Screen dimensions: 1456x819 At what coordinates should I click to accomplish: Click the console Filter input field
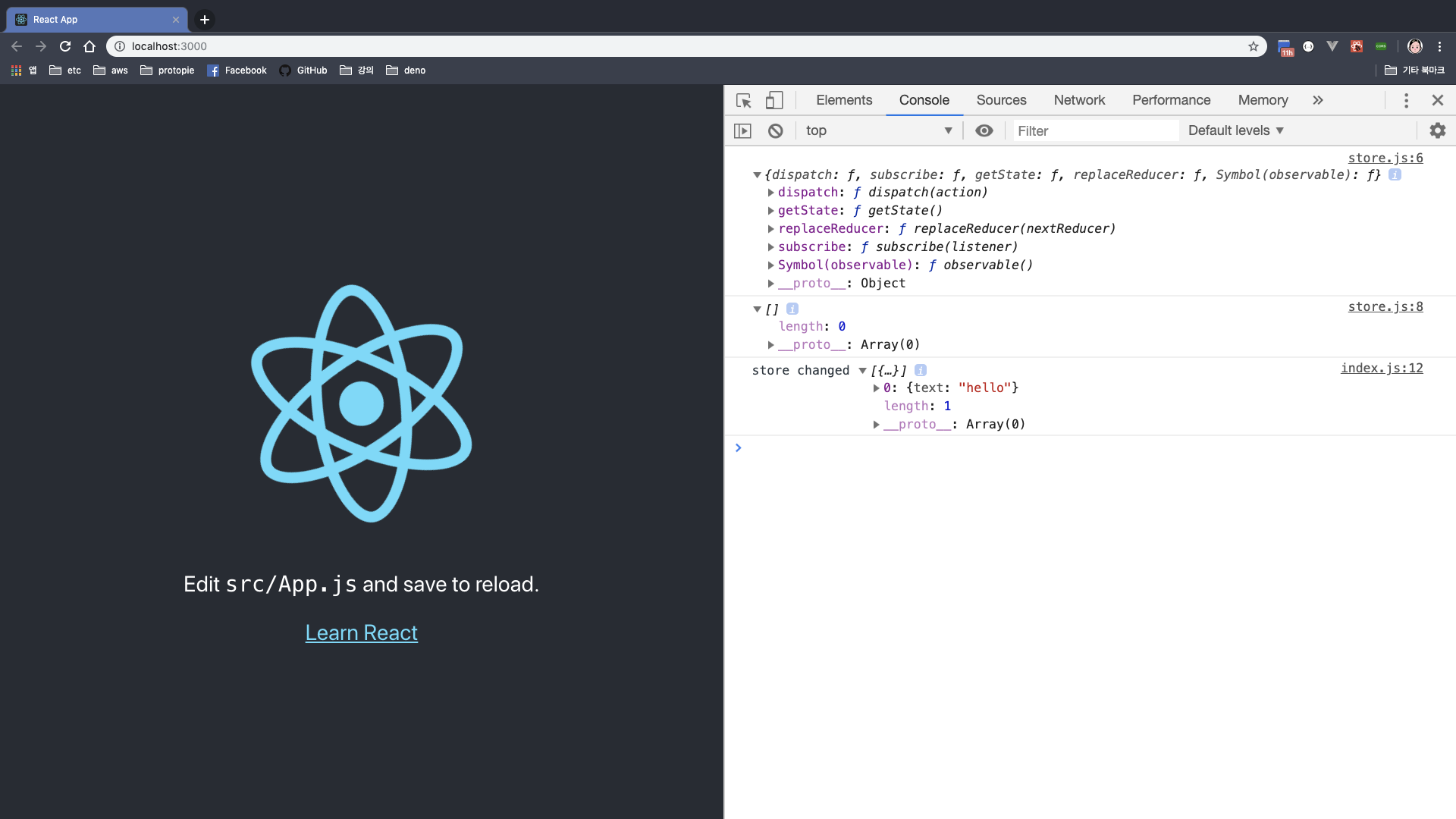pos(1095,130)
